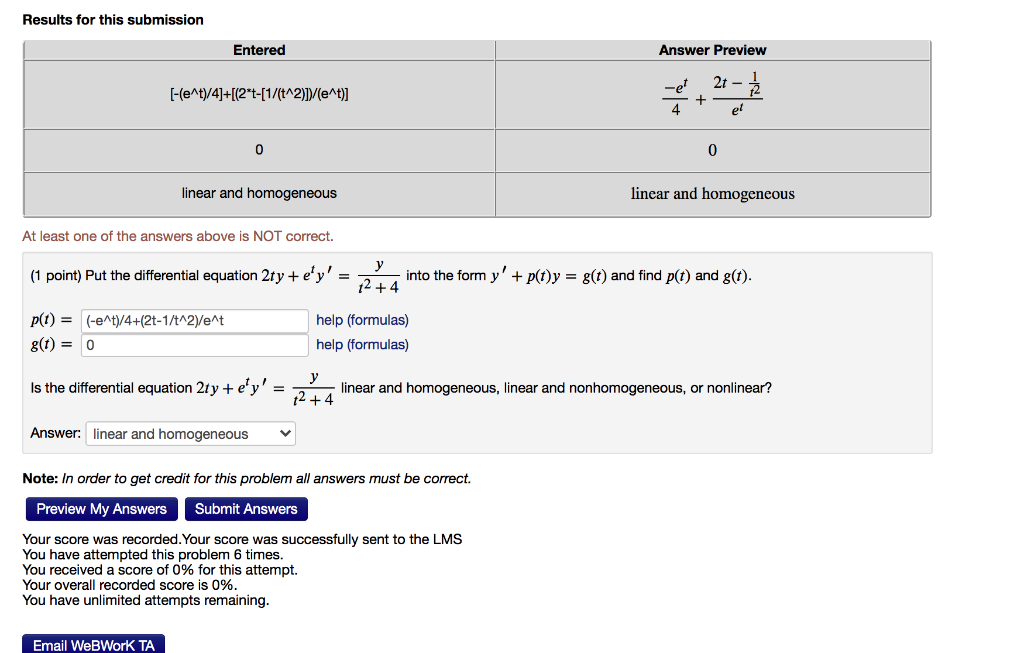Click the Entered column header
This screenshot has height=653, width=1024.
[258, 50]
